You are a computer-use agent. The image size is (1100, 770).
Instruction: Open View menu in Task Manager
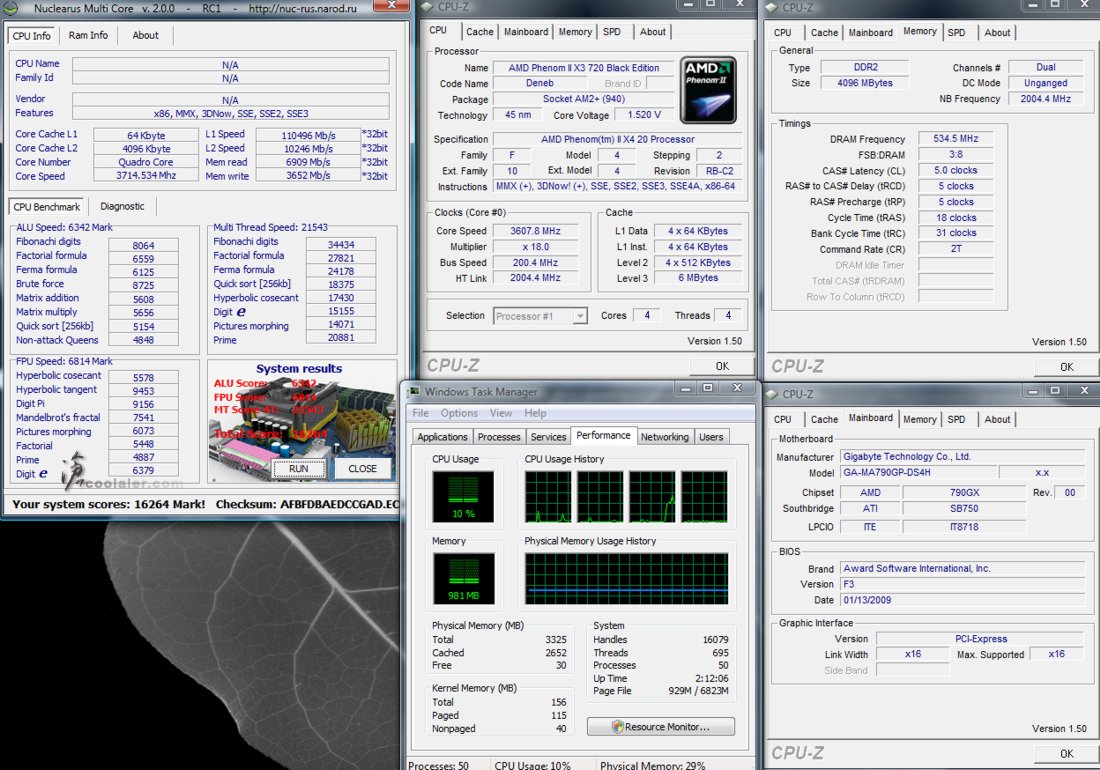point(501,413)
